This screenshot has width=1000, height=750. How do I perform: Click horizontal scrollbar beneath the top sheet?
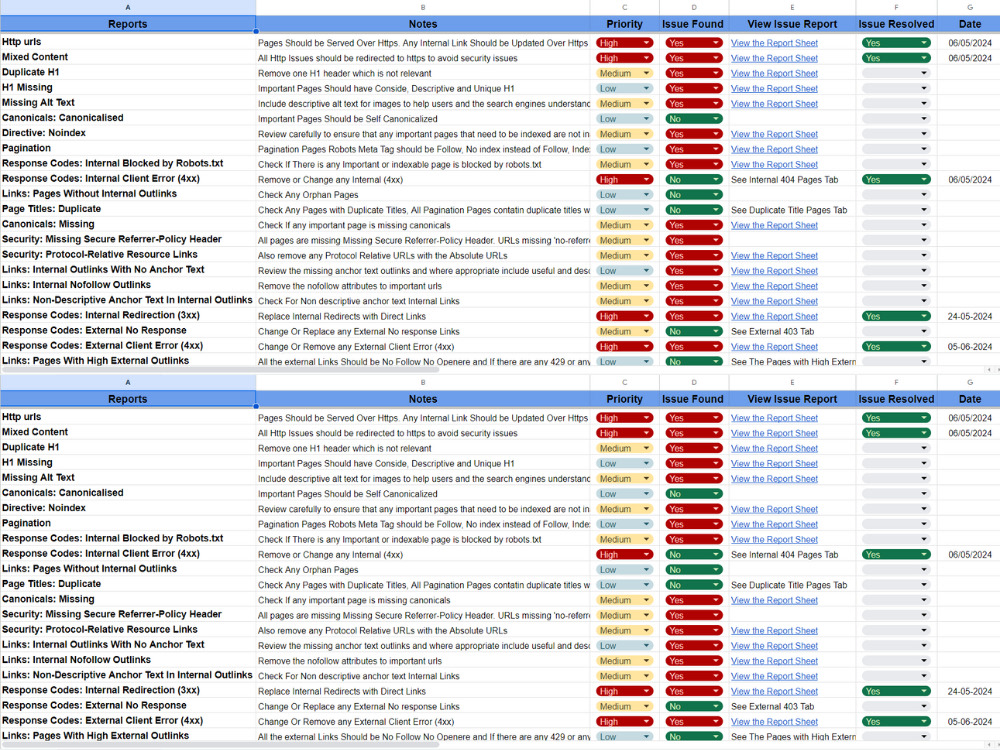point(220,369)
